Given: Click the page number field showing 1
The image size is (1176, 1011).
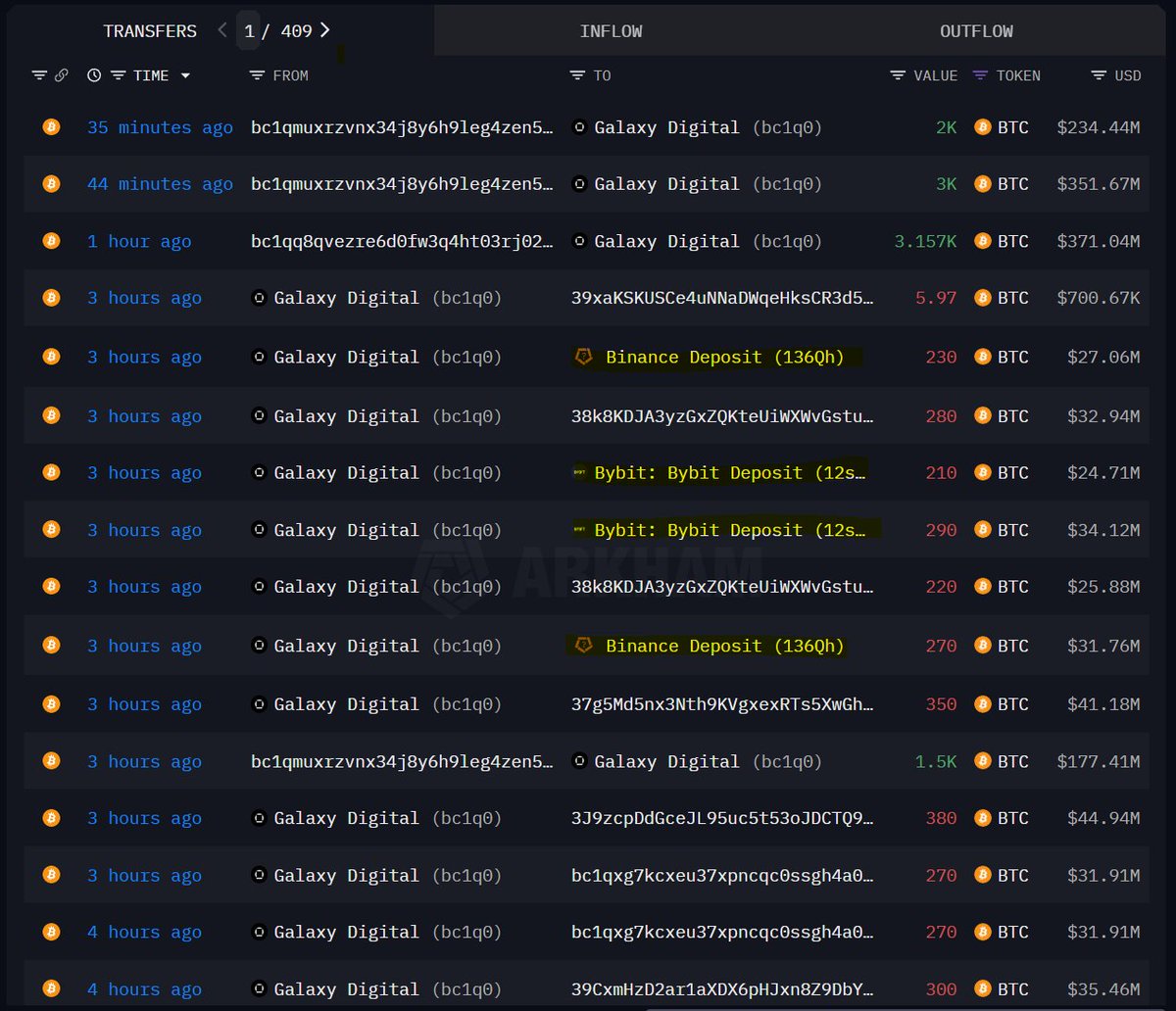Looking at the screenshot, I should click(250, 31).
